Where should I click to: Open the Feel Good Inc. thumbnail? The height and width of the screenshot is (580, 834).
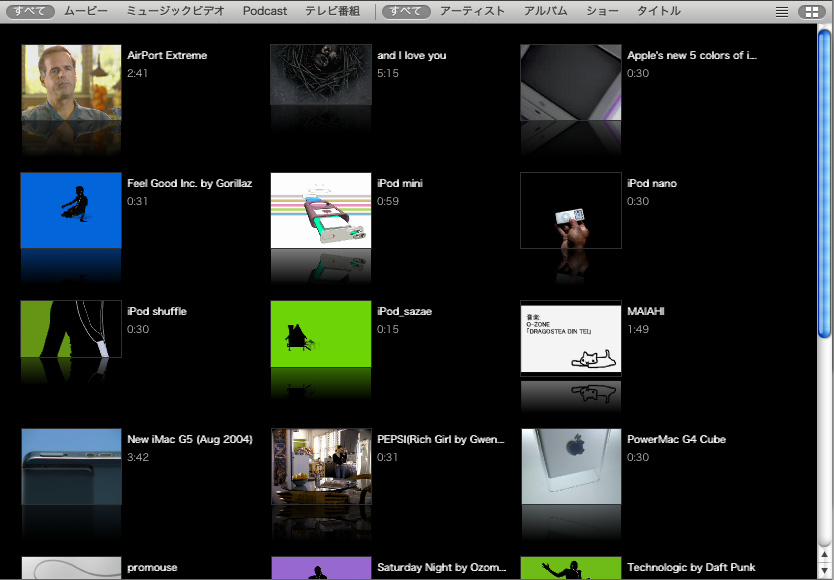click(x=71, y=210)
